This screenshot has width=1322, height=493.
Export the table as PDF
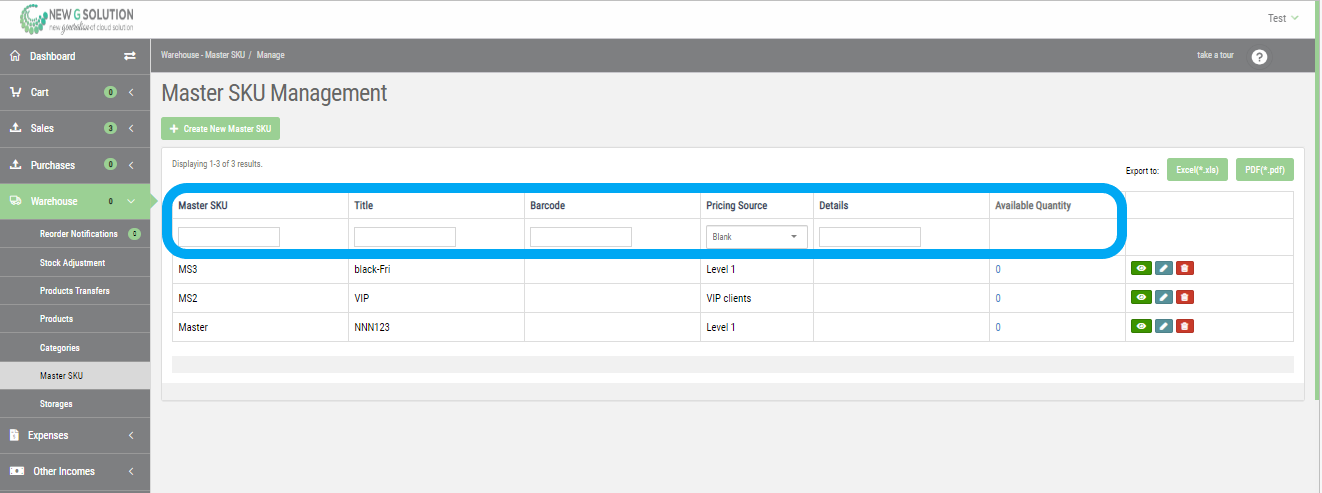click(x=1264, y=170)
